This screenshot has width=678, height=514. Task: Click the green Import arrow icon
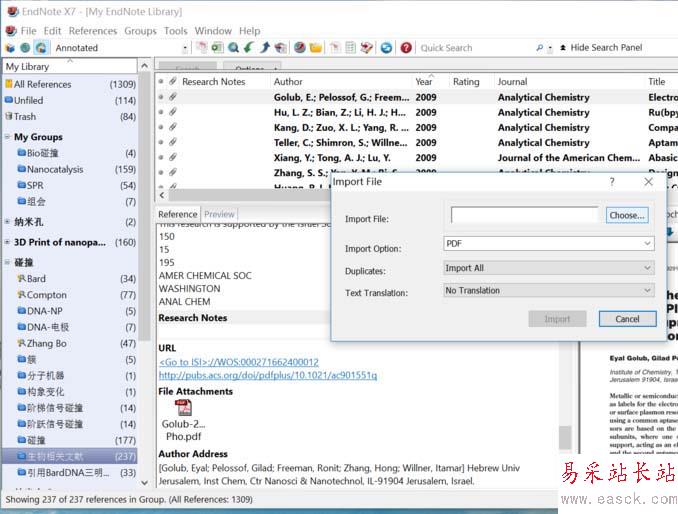point(249,48)
